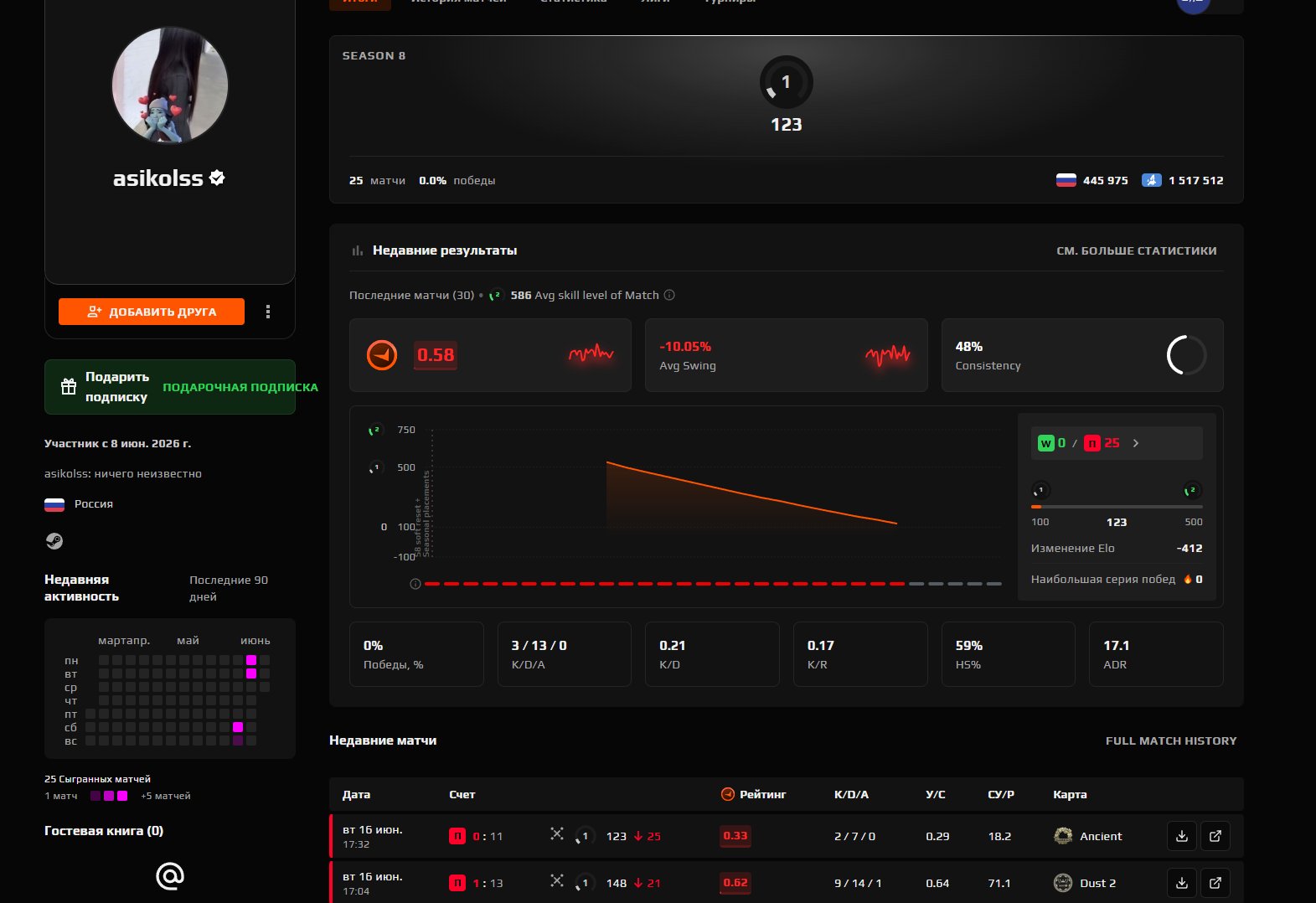This screenshot has width=1316, height=903.
Task: Click the 0.62 rating in Dust 2 row
Action: pos(735,883)
